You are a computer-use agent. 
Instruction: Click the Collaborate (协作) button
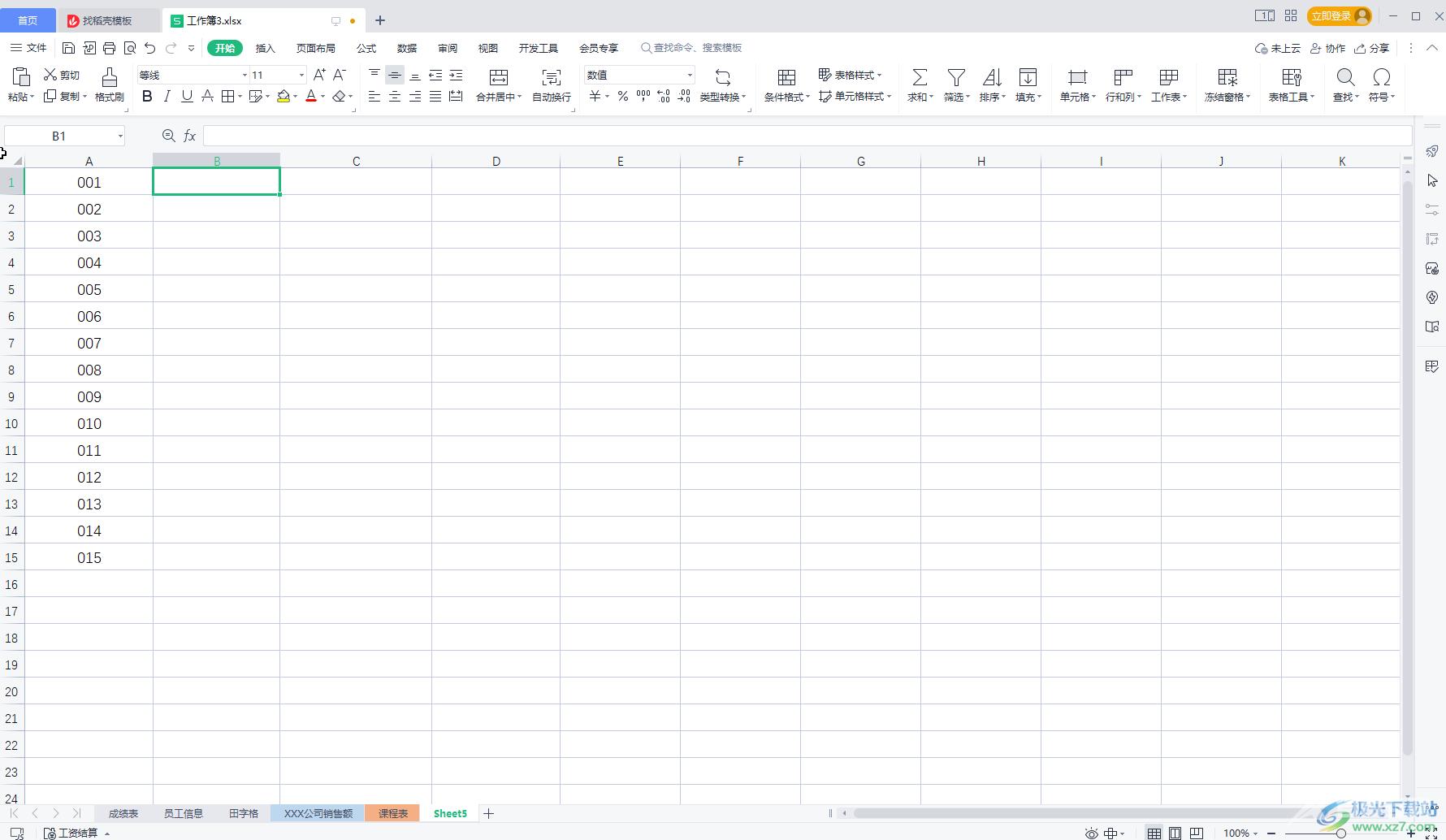coord(1328,48)
